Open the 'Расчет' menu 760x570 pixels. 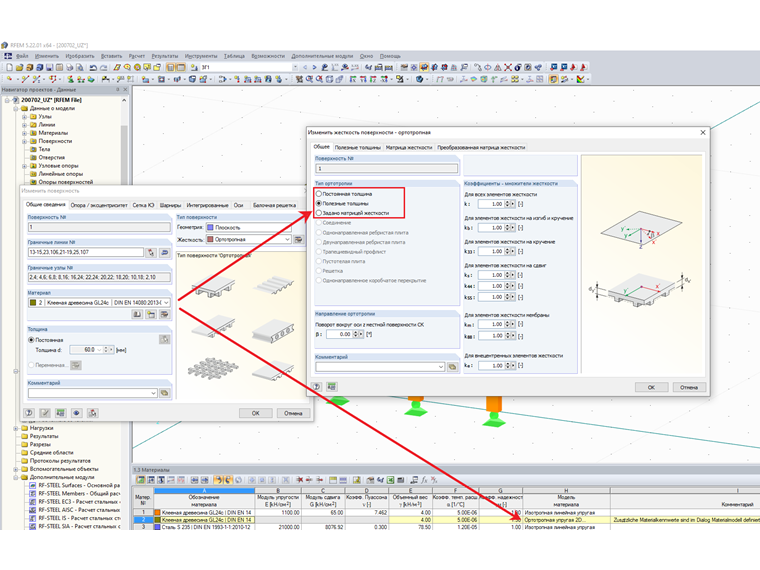(137, 56)
